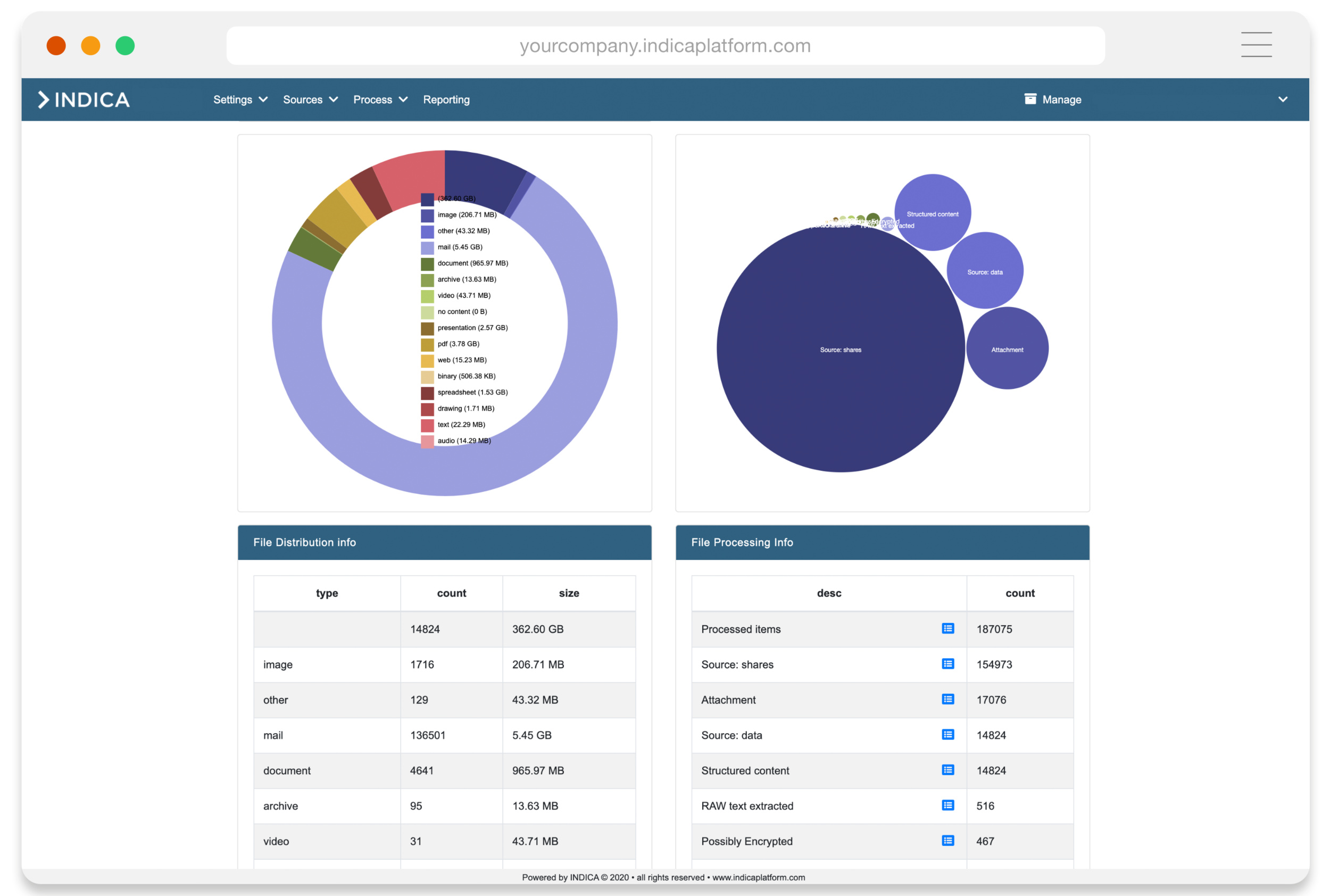Click the pdf color swatch in the legend
The height and width of the screenshot is (896, 1330).
tap(426, 344)
